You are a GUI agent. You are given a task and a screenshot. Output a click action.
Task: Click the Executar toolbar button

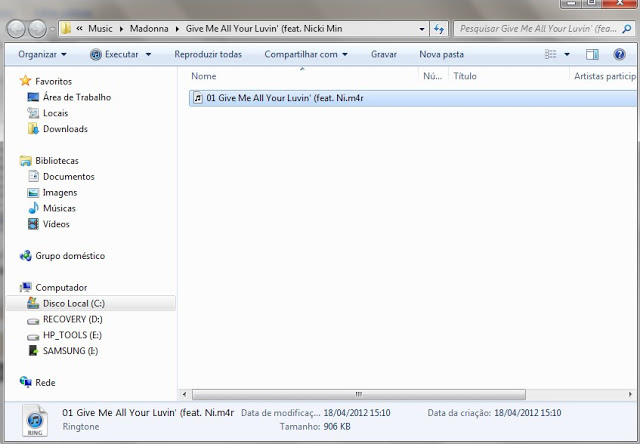[120, 54]
